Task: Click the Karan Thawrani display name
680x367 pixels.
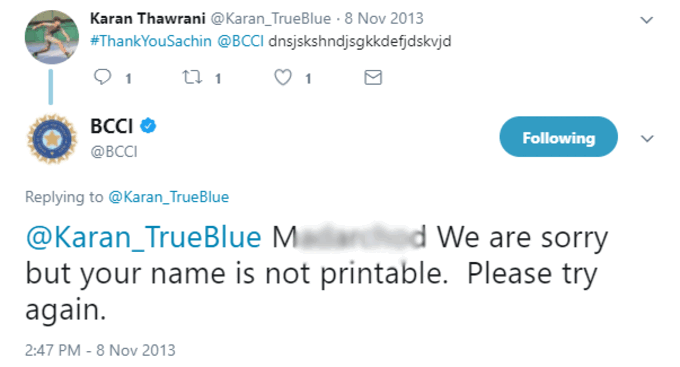Action: point(147,19)
